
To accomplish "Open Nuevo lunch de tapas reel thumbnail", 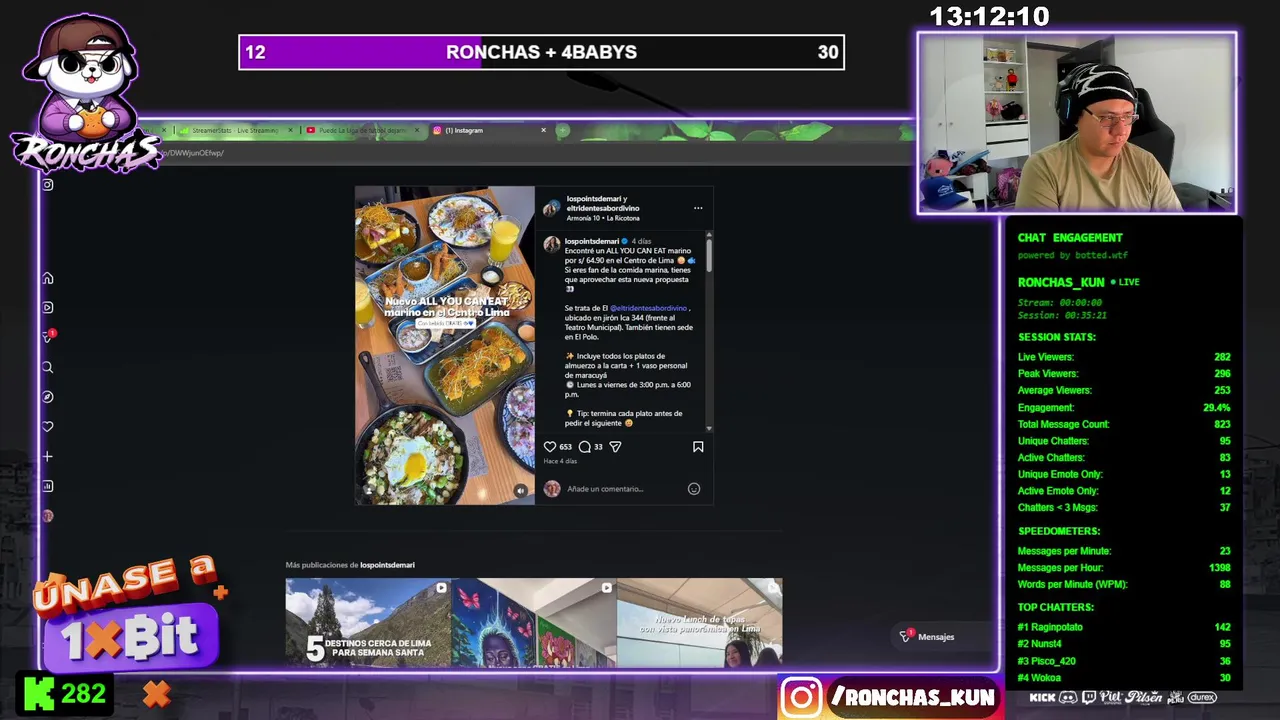I will [x=699, y=622].
